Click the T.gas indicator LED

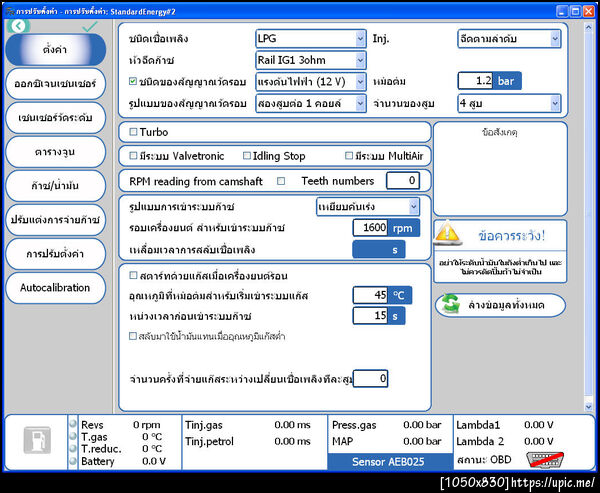click(73, 436)
